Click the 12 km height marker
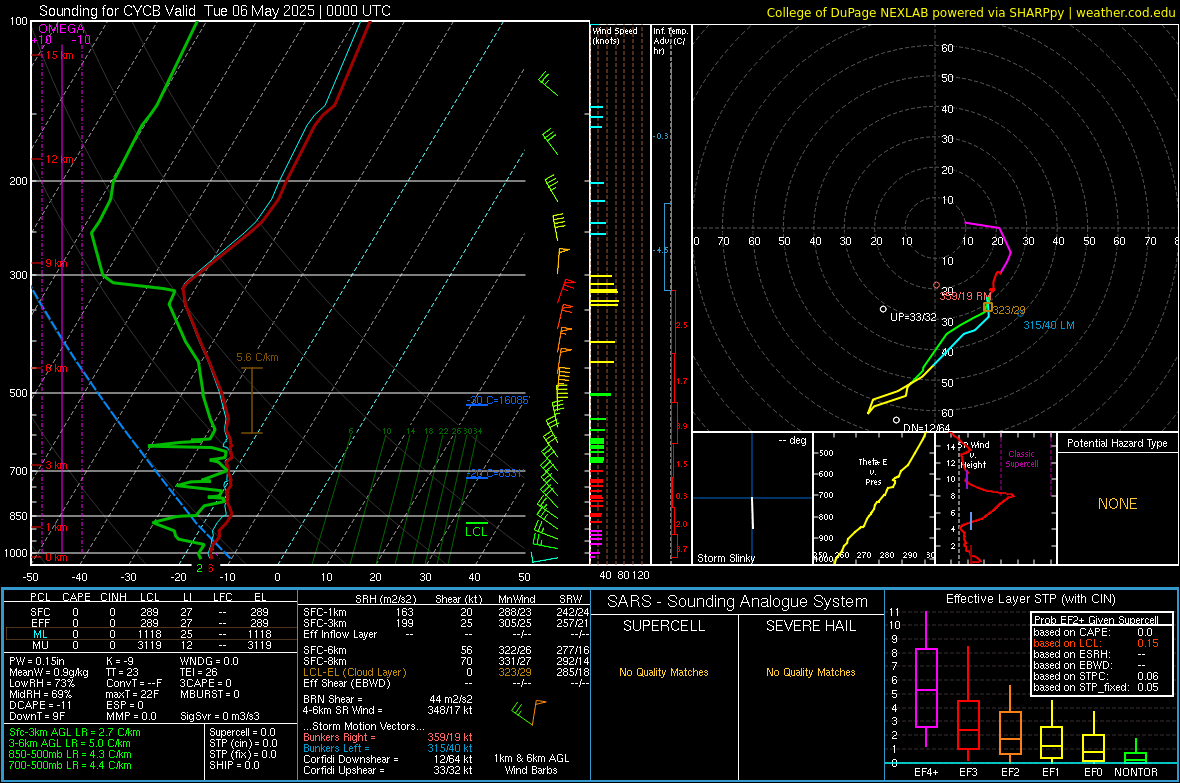Screen dimensions: 1180x783 [x=58, y=159]
